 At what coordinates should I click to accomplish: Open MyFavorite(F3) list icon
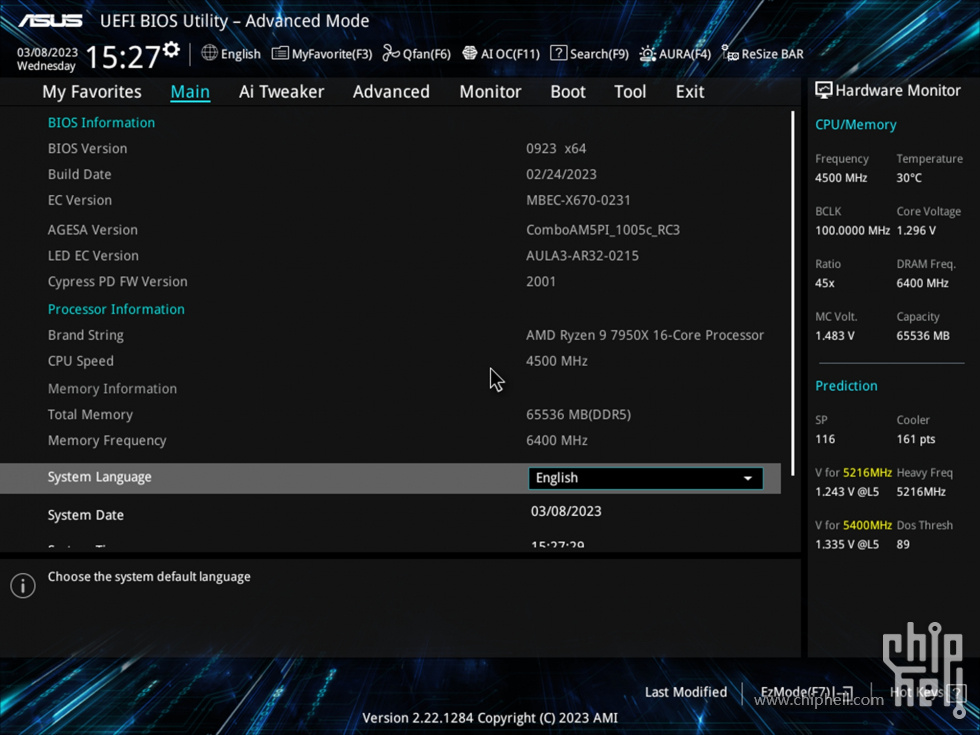tap(280, 54)
